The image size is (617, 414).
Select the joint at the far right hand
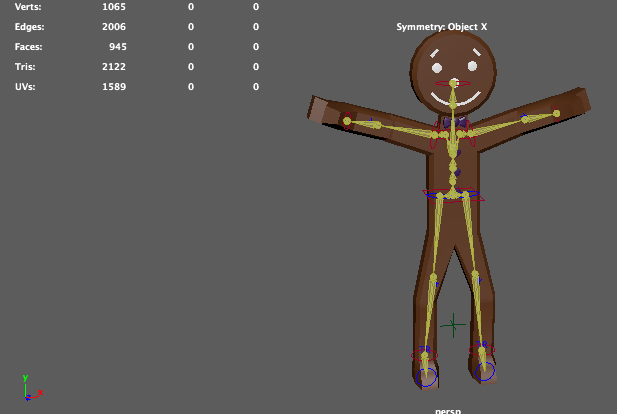pos(557,115)
